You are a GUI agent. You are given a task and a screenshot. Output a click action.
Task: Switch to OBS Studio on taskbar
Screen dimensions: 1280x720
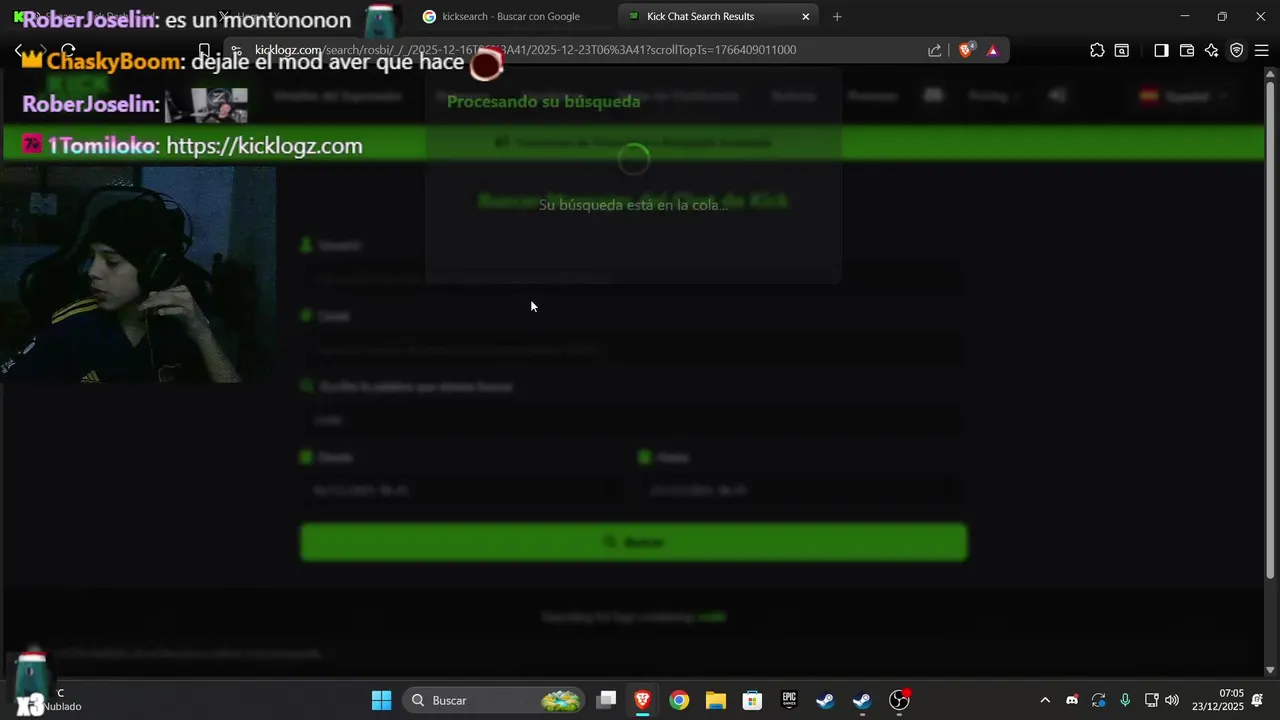point(899,700)
